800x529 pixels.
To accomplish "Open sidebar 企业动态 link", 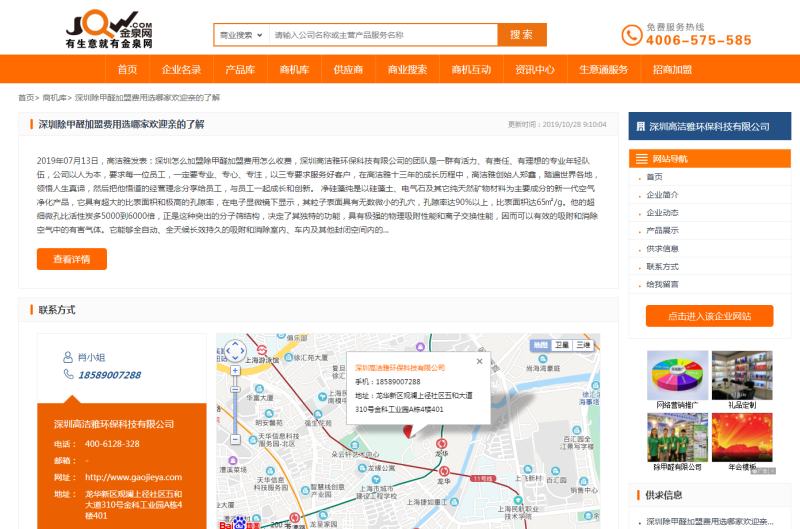I will click(x=662, y=213).
